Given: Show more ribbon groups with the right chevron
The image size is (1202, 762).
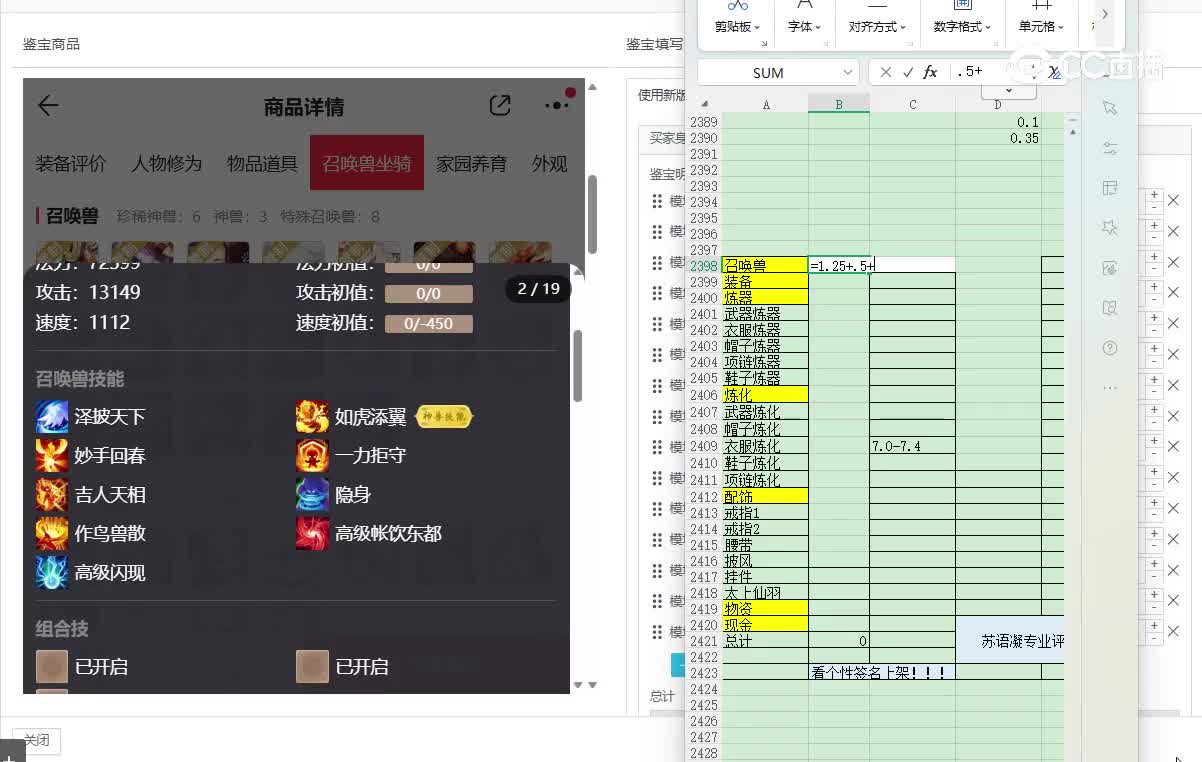Looking at the screenshot, I should click(1104, 14).
